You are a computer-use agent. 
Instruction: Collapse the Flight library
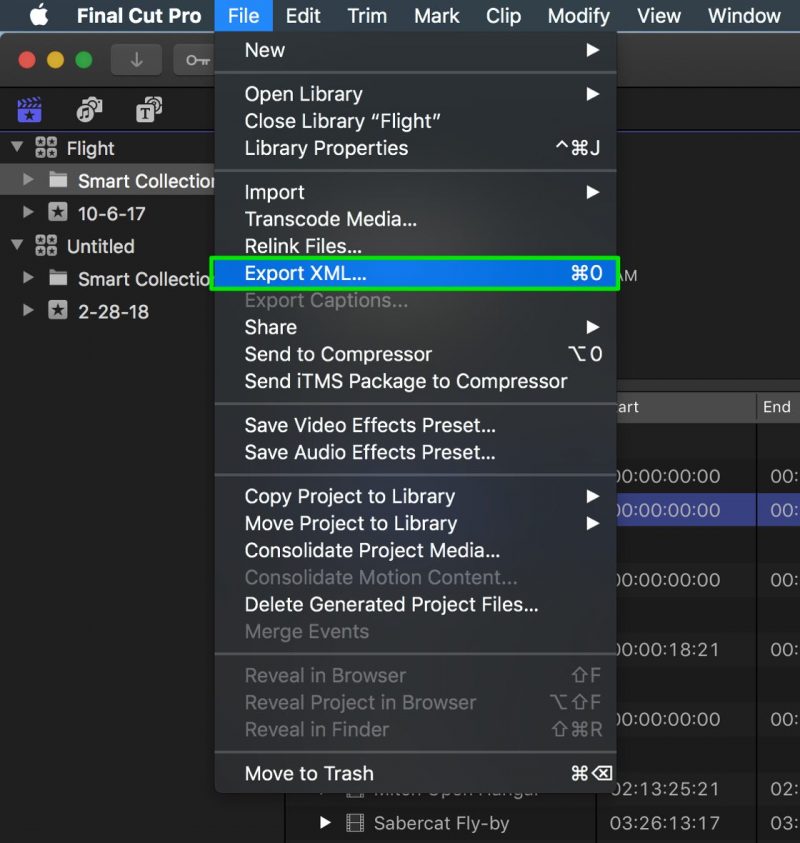tap(17, 146)
